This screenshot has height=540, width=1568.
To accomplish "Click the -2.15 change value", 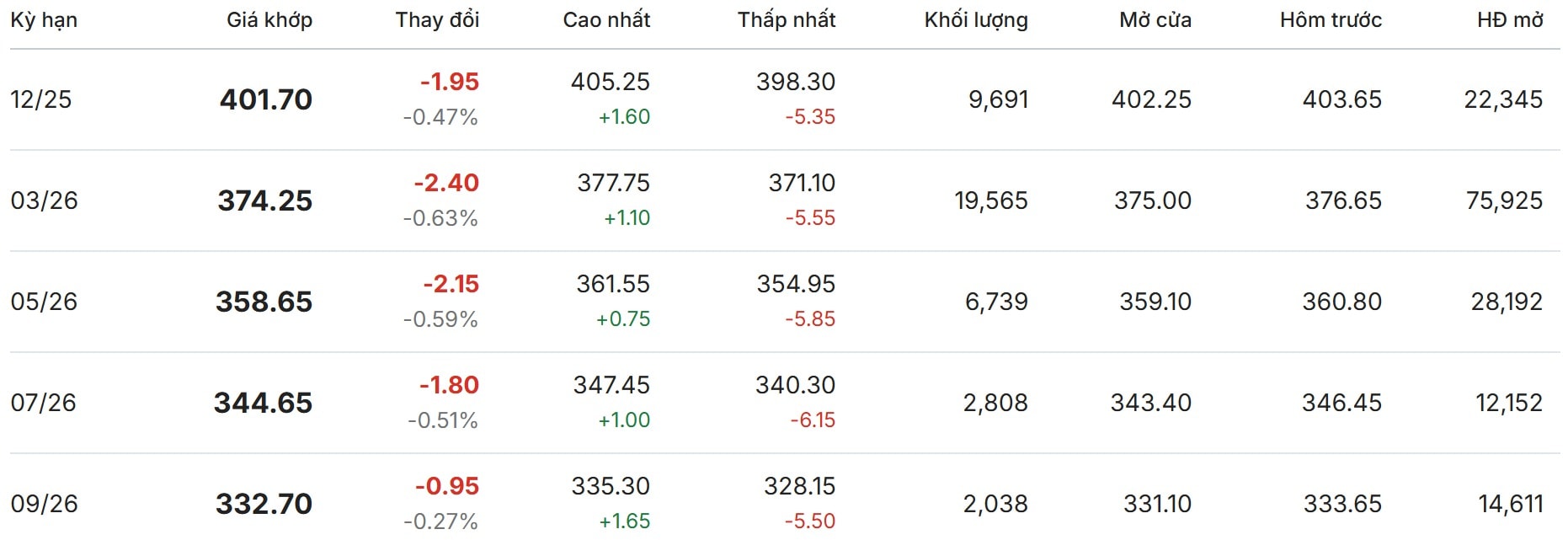I will pos(451,284).
